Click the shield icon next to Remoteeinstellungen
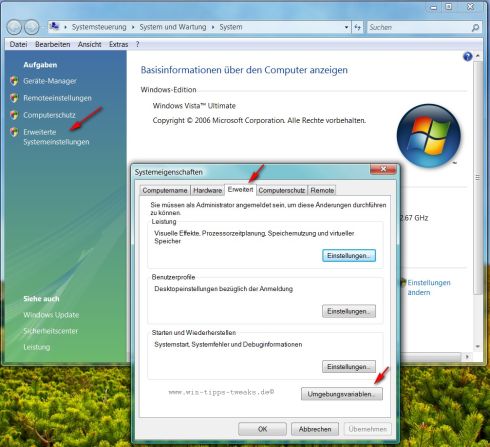Viewport: 490px width, 447px height. point(14,98)
